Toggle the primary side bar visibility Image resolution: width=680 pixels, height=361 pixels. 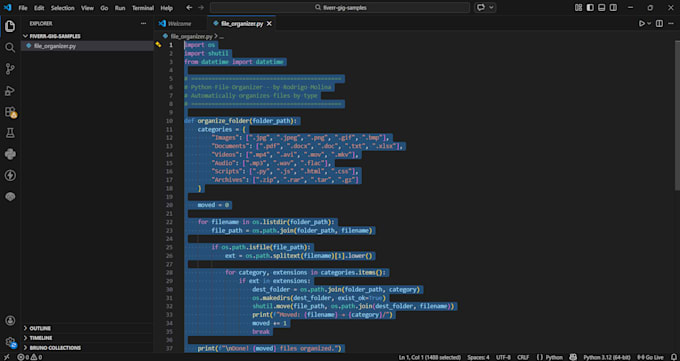click(x=590, y=7)
